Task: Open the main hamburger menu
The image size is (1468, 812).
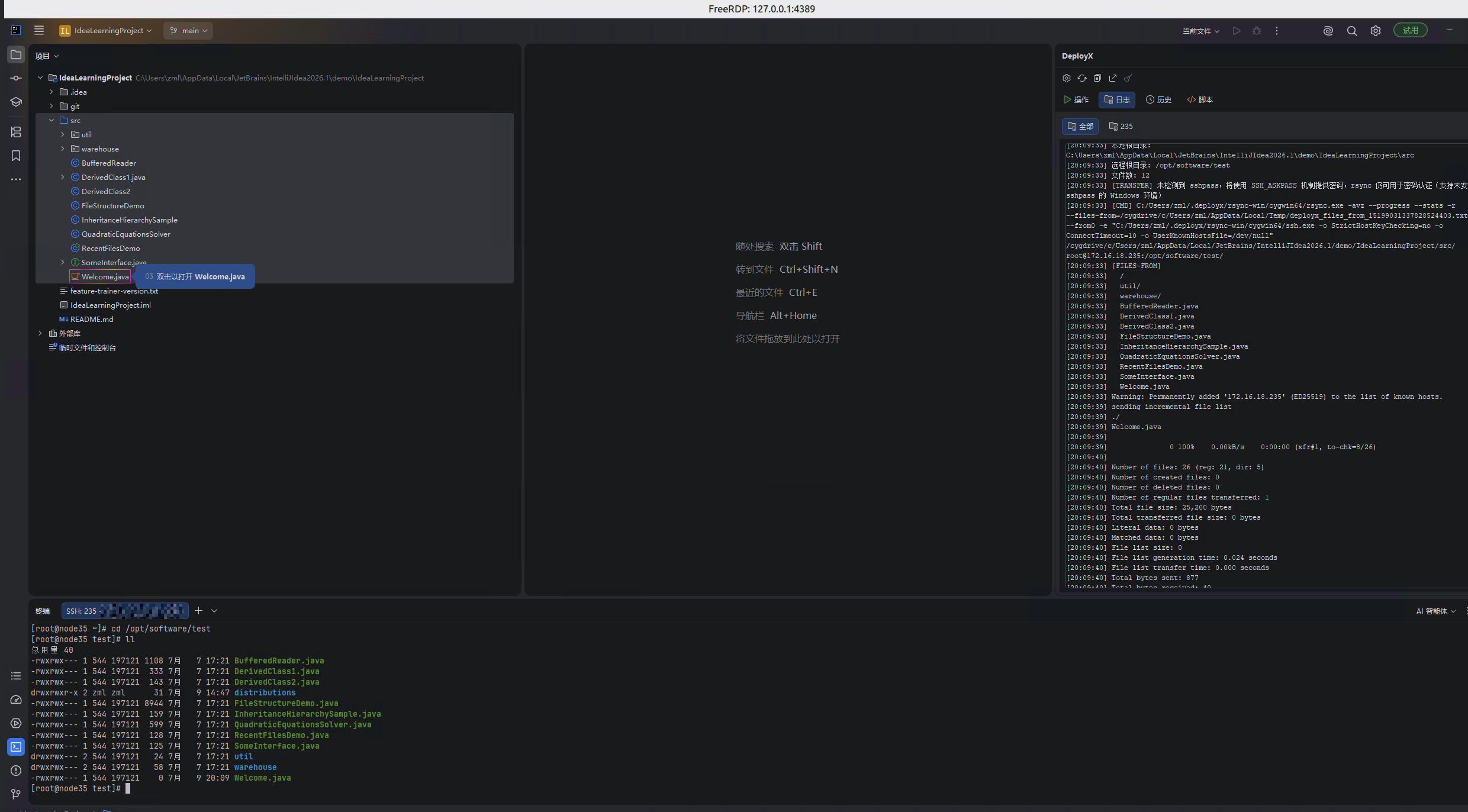Action: pyautogui.click(x=39, y=30)
